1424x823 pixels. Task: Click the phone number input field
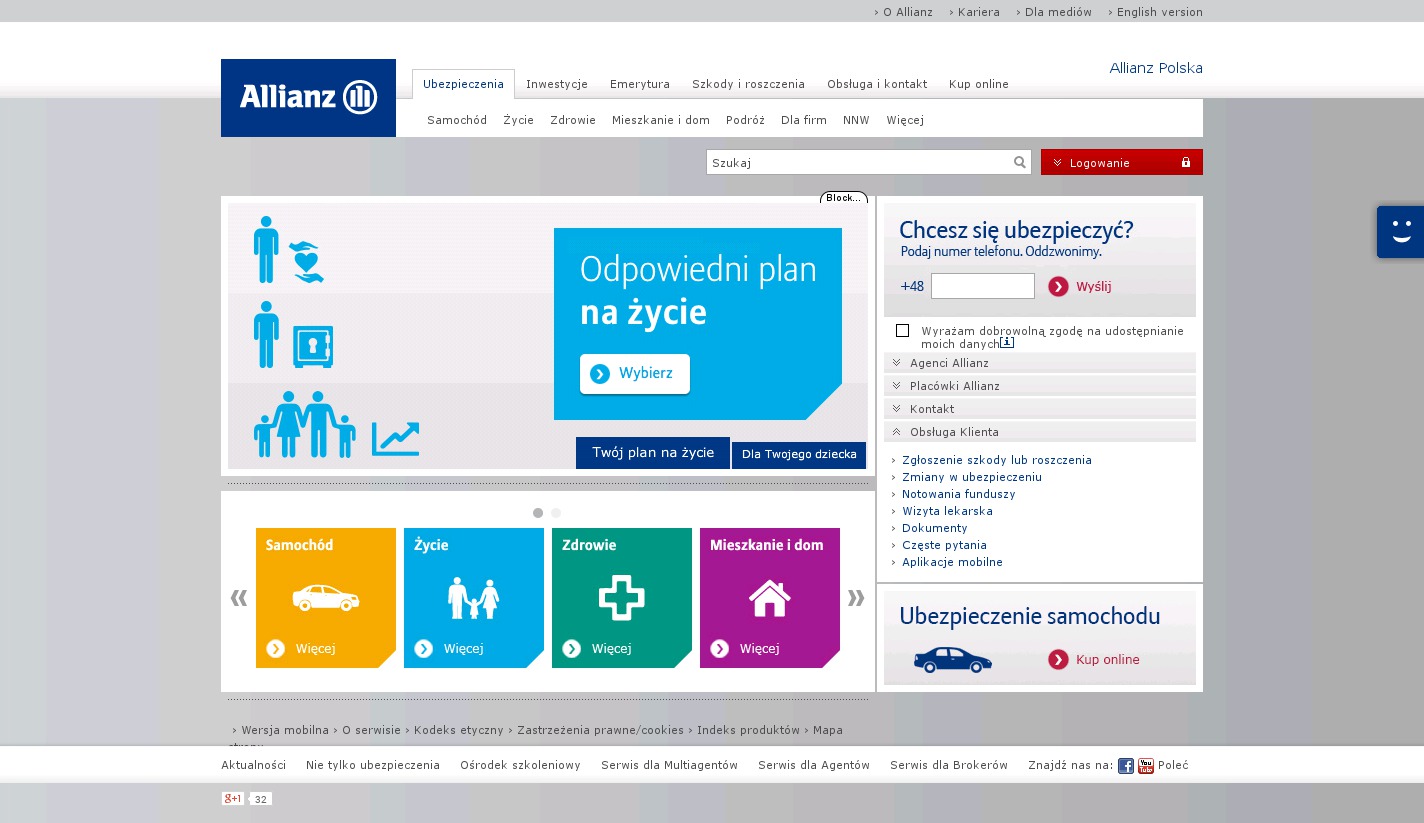tap(982, 286)
